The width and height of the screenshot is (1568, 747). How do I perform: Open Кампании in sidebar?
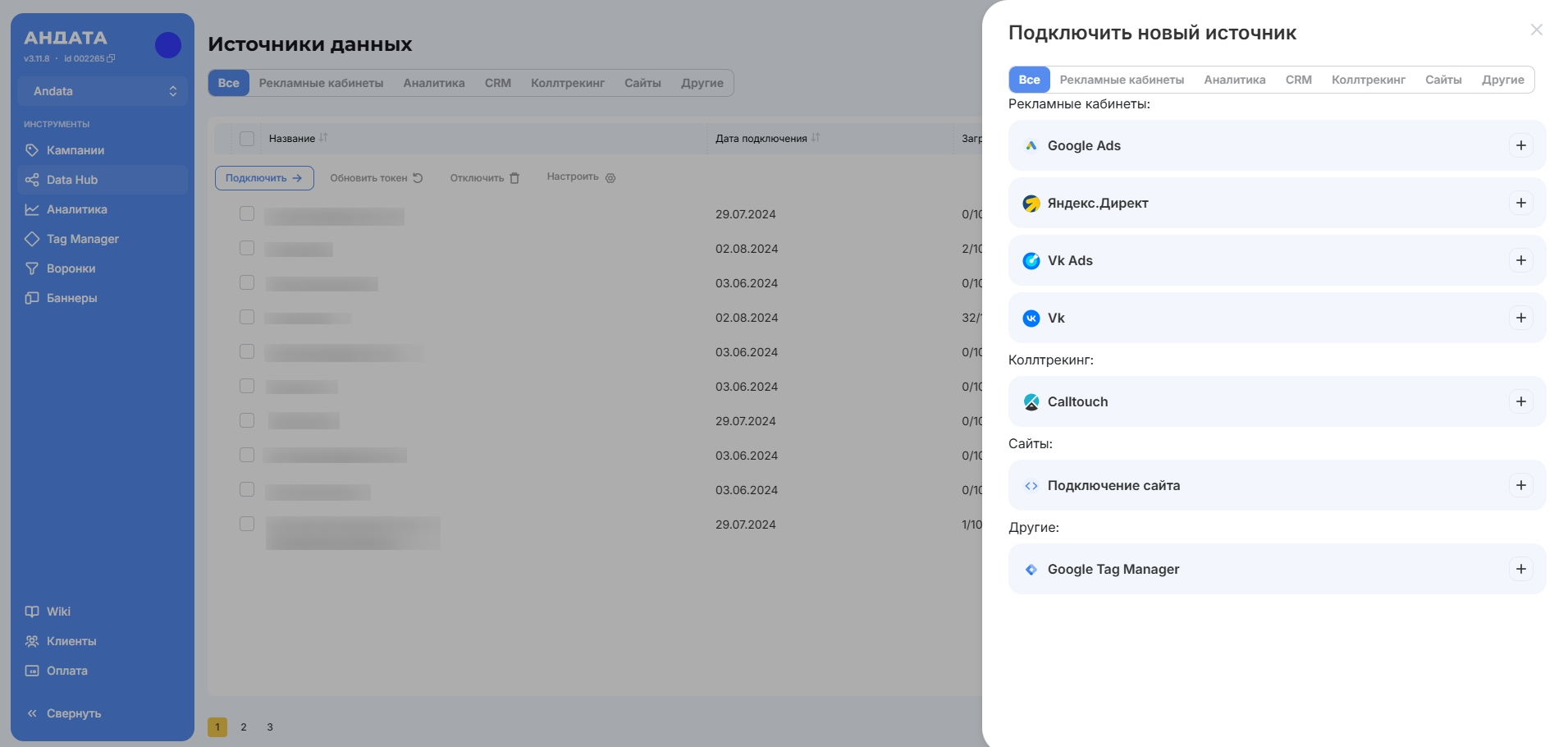tap(103, 150)
